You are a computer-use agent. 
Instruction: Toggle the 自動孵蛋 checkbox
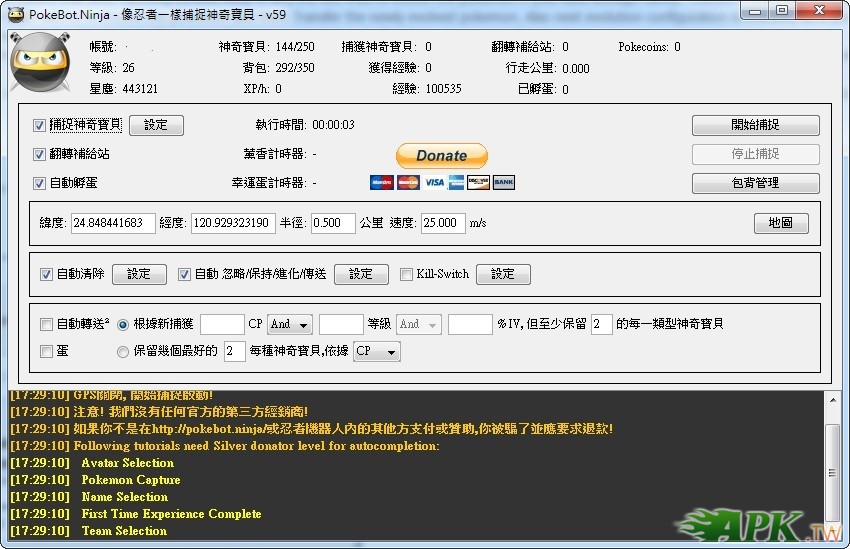(39, 183)
